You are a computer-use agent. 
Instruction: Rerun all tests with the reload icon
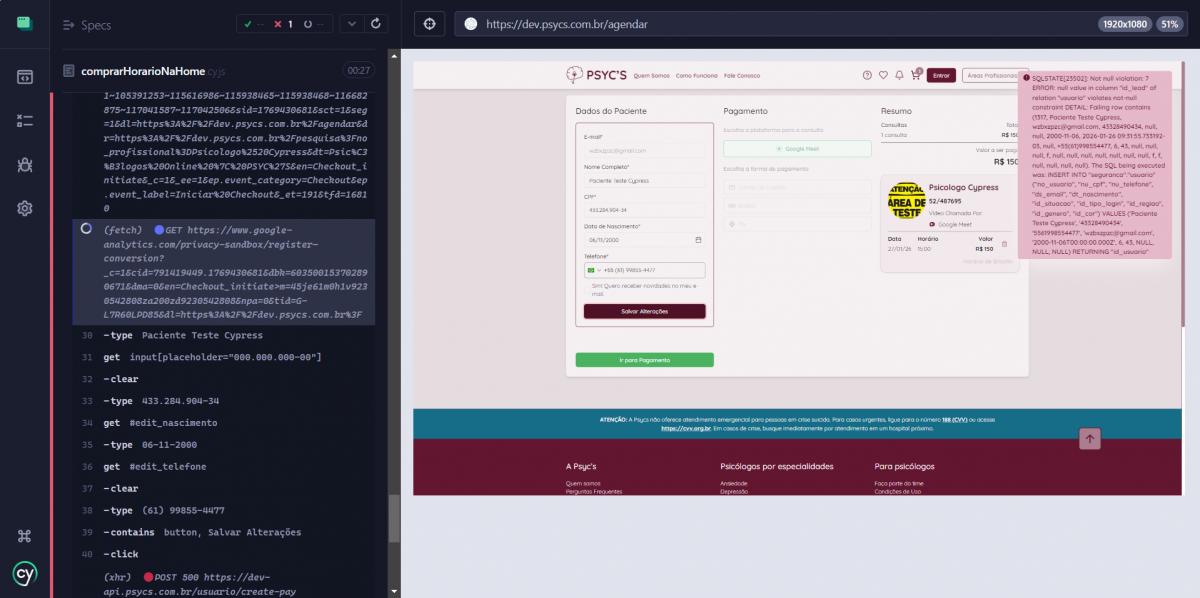(375, 23)
